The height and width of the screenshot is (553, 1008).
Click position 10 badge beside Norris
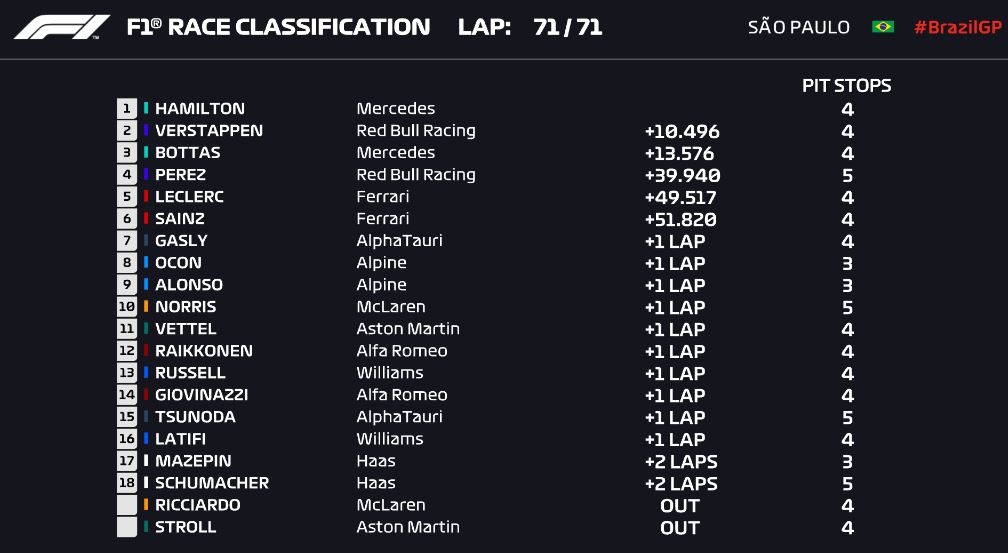click(x=126, y=307)
